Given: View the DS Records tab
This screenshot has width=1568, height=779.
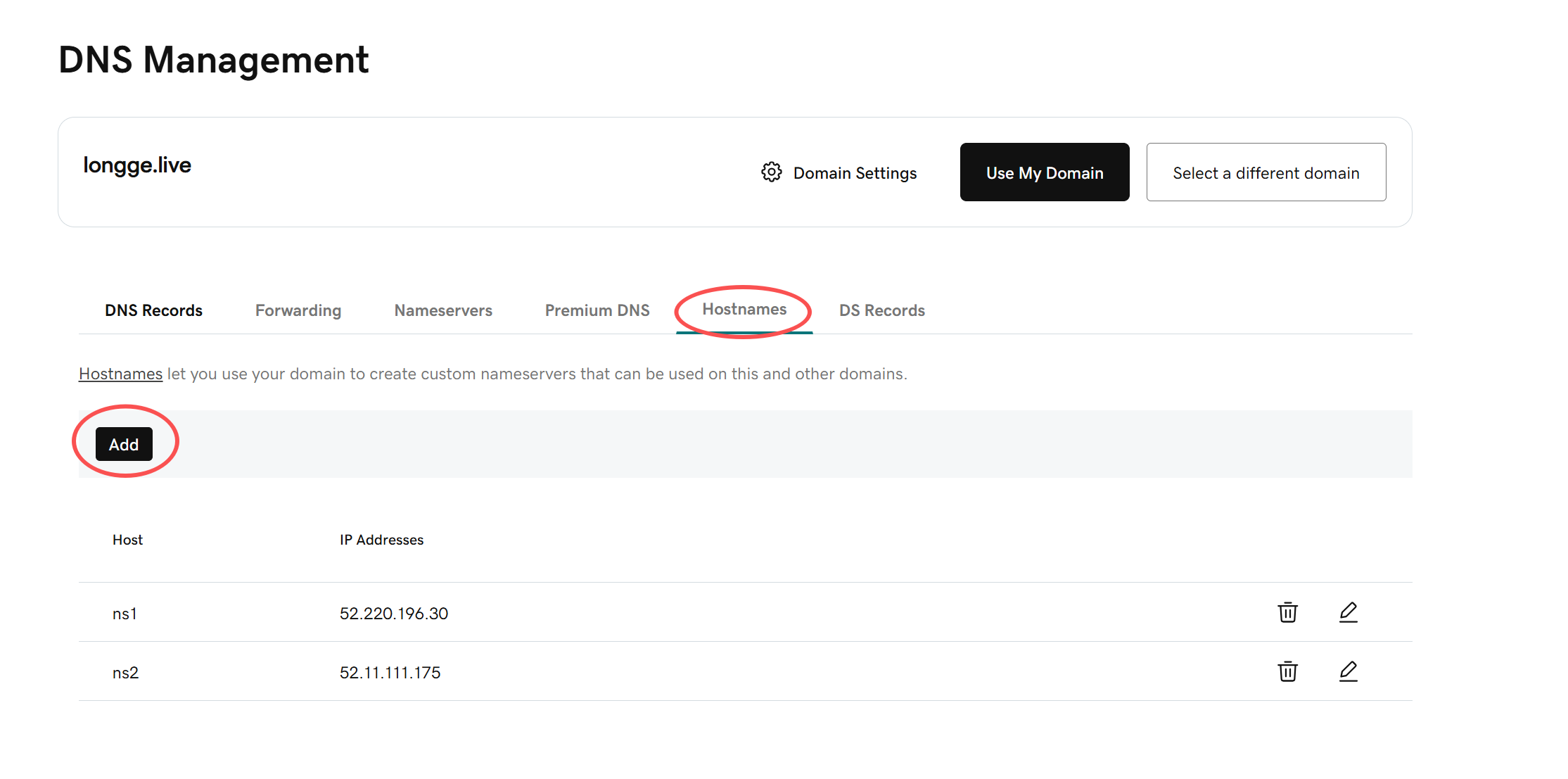Looking at the screenshot, I should [882, 310].
